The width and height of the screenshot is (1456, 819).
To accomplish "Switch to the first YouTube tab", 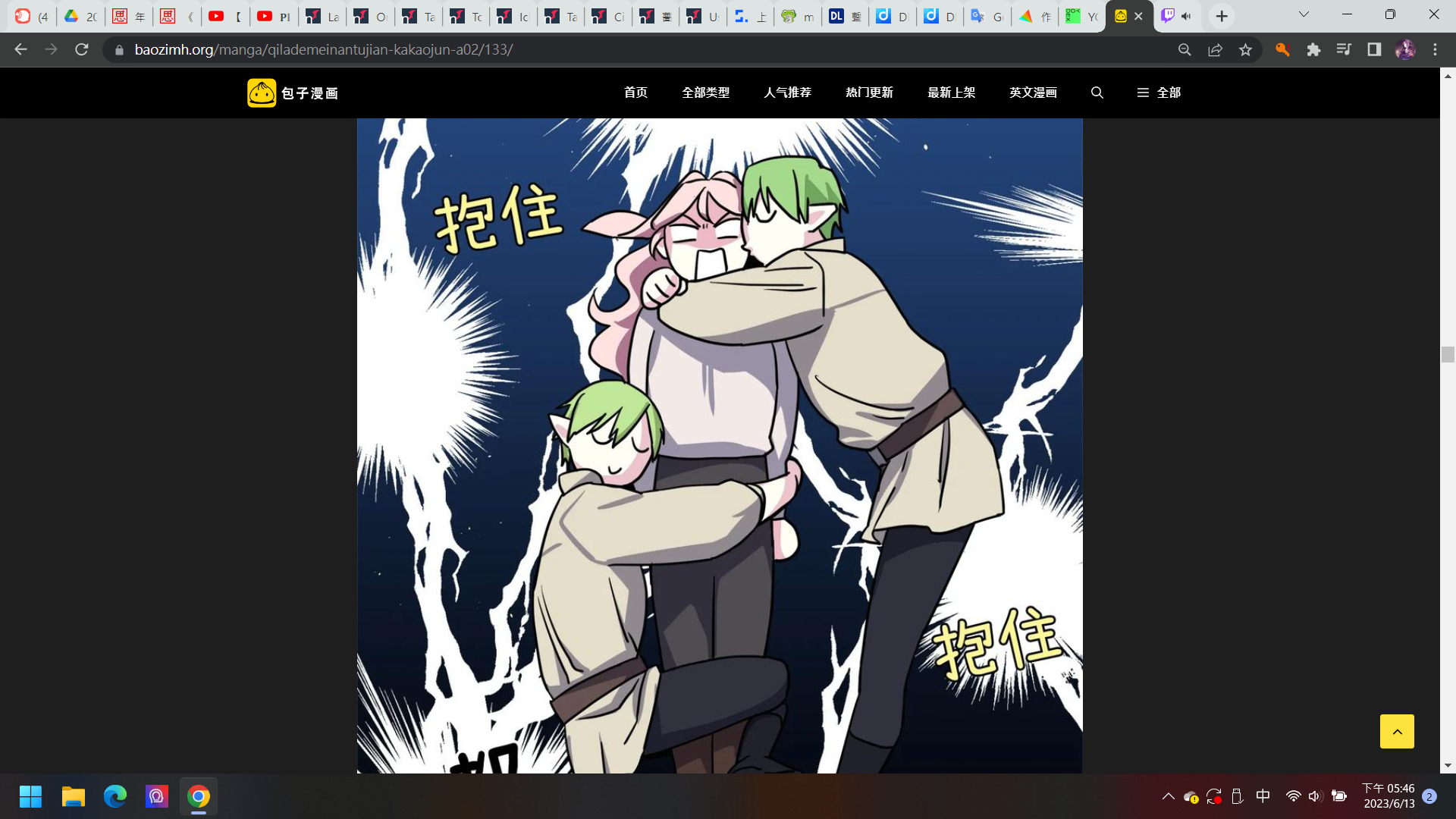I will tap(225, 16).
